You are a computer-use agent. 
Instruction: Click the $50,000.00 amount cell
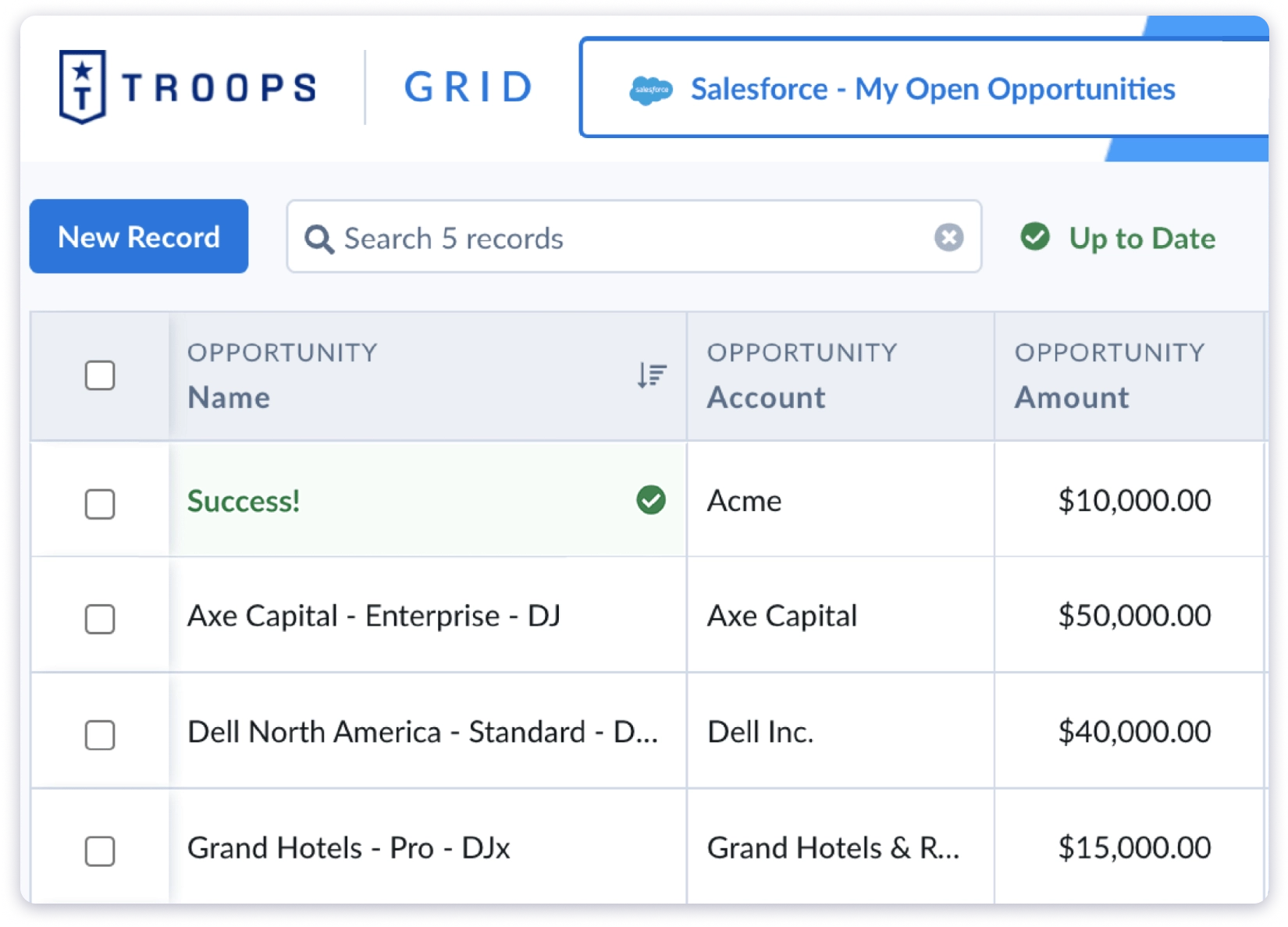pos(1130,615)
